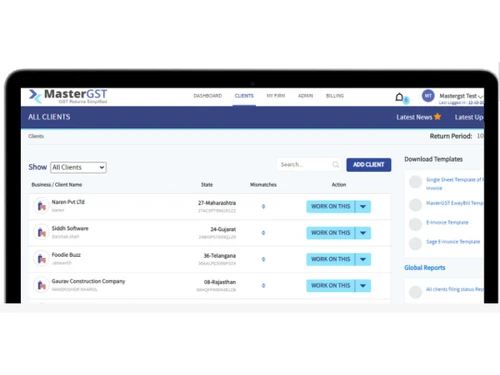Click Naren Pvt Ltd client name
Viewport: 500px width, 375px height.
click(x=68, y=202)
